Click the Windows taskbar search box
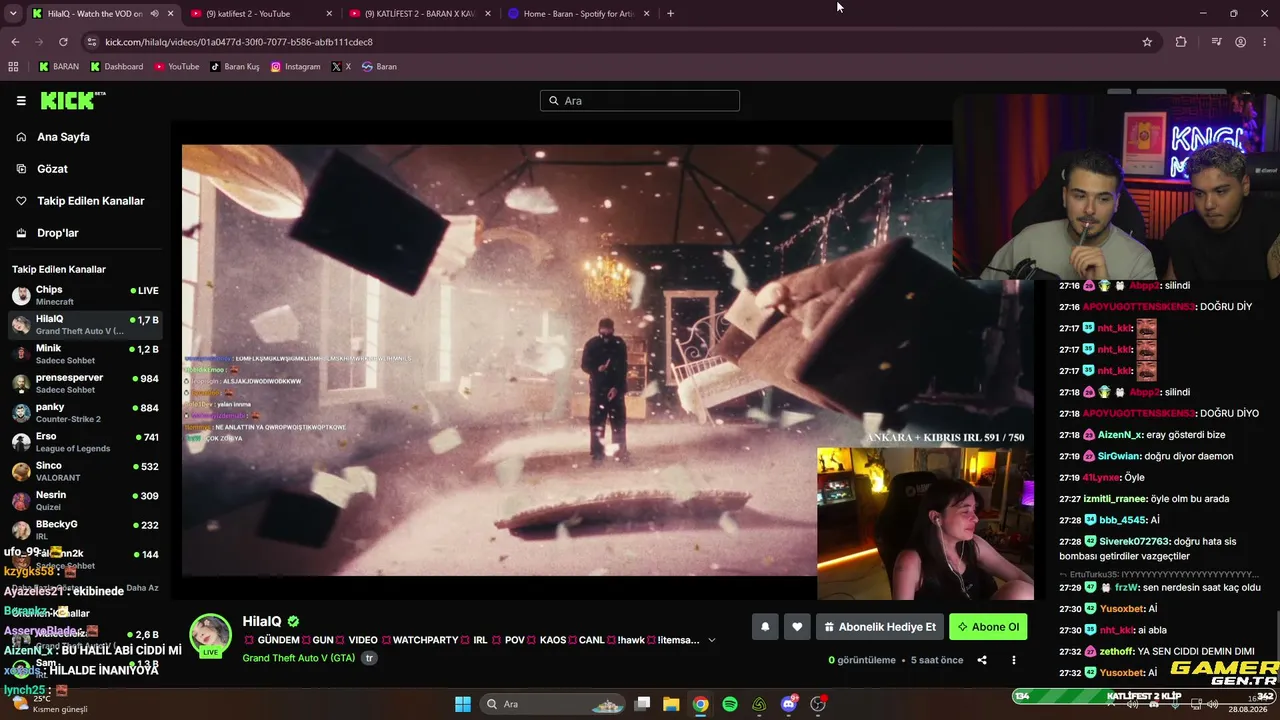The height and width of the screenshot is (720, 1280). [x=553, y=704]
